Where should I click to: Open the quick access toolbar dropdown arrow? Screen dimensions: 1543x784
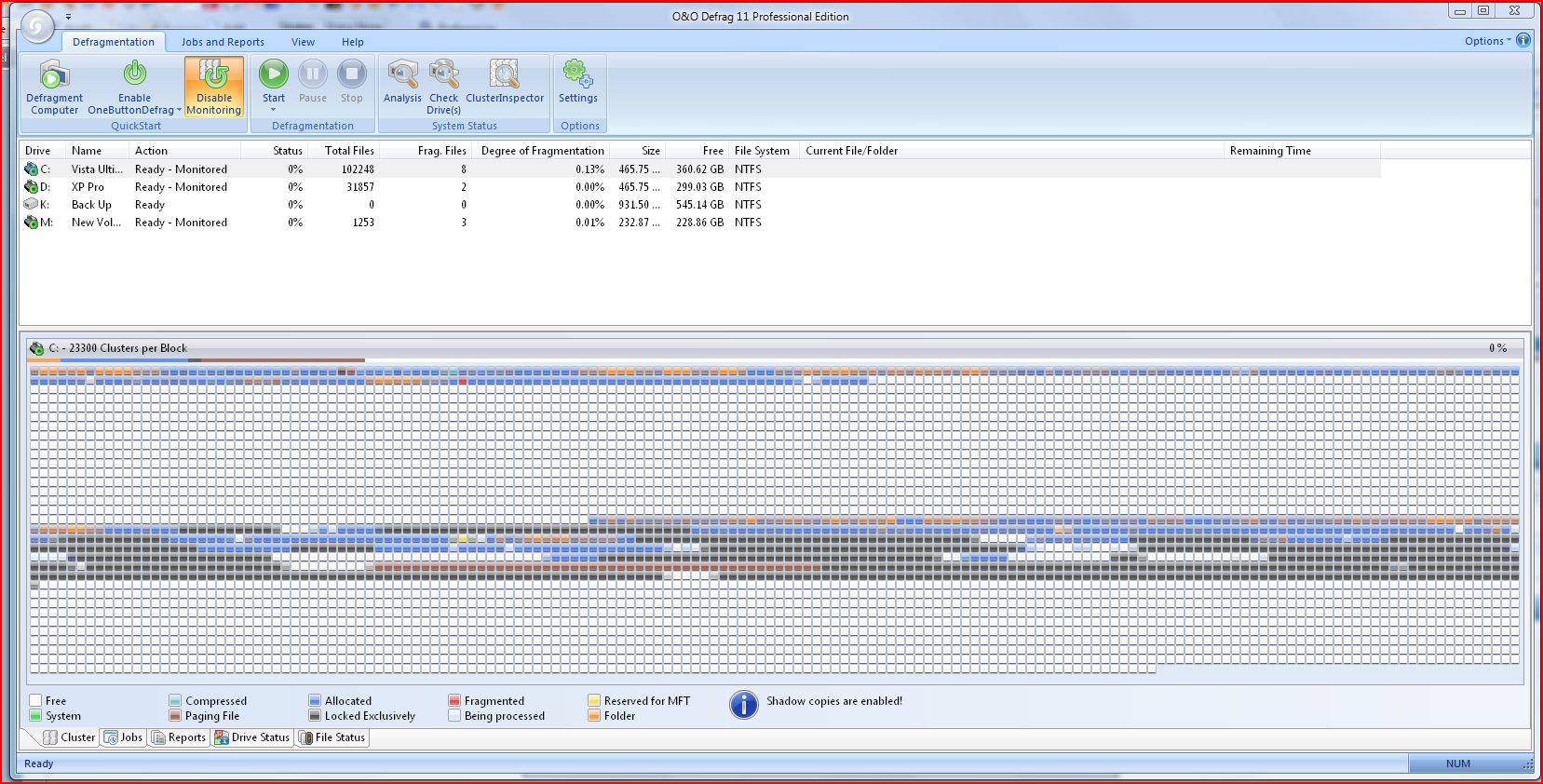coord(68,17)
